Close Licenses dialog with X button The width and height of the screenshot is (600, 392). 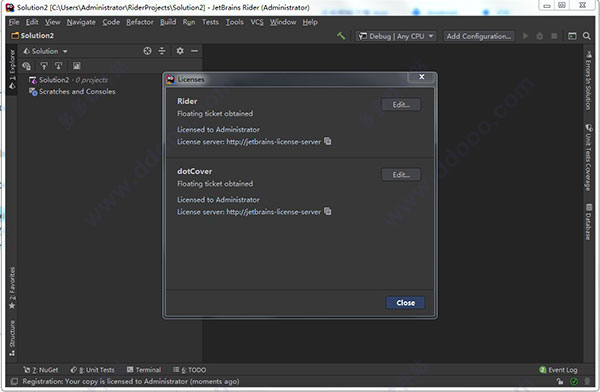tap(421, 77)
